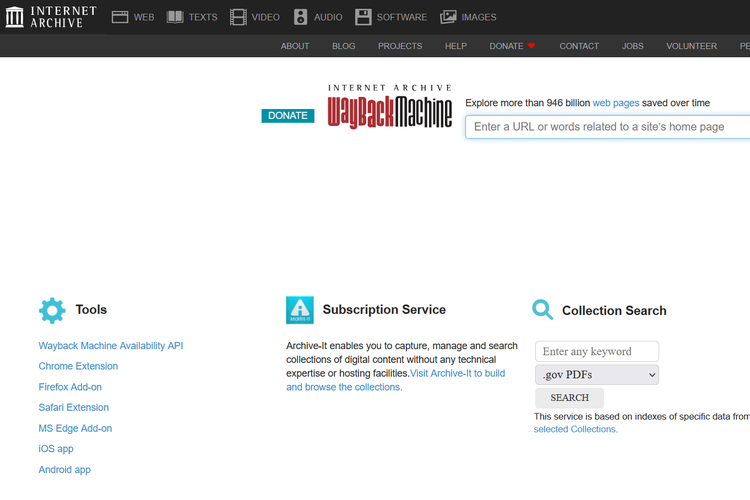This screenshot has height=500, width=750.
Task: Click the AUDIO label in top bar
Action: [328, 17]
